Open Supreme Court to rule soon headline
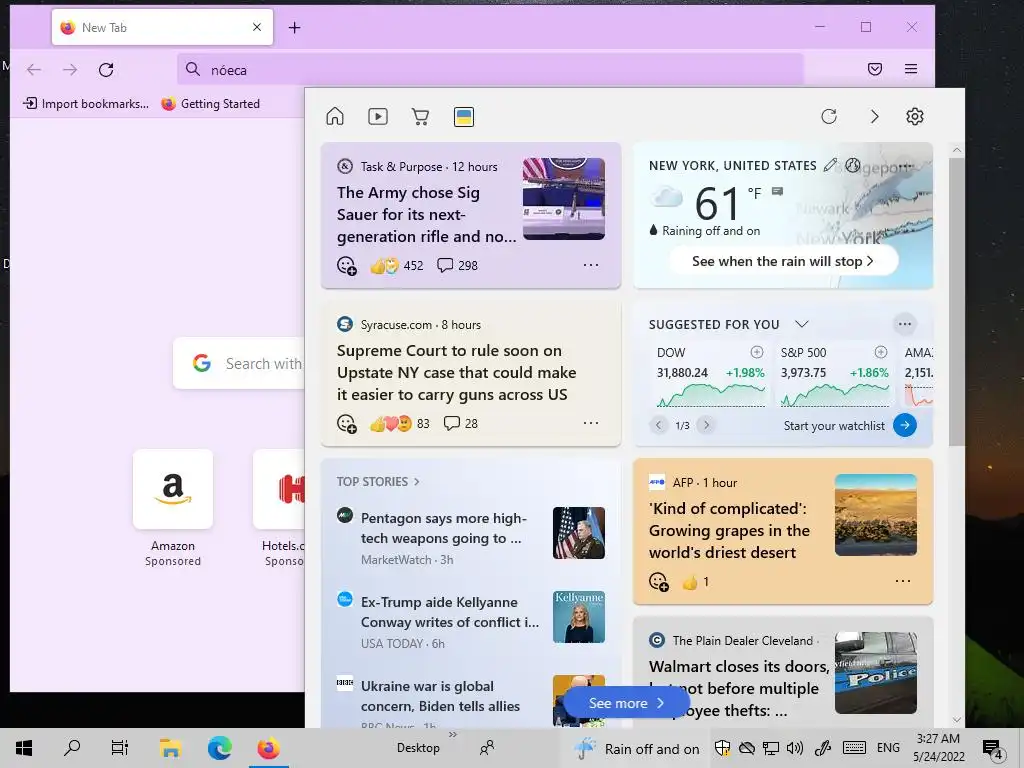Screen dimensions: 1024x768 (x=456, y=373)
